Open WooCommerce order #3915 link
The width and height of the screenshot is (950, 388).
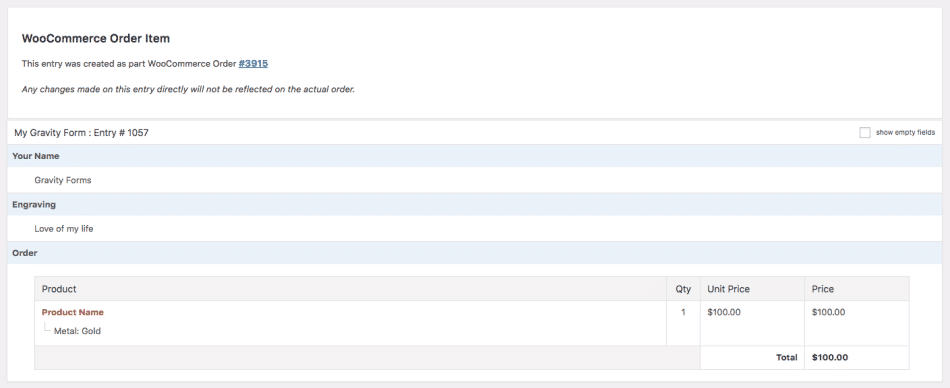[253, 63]
